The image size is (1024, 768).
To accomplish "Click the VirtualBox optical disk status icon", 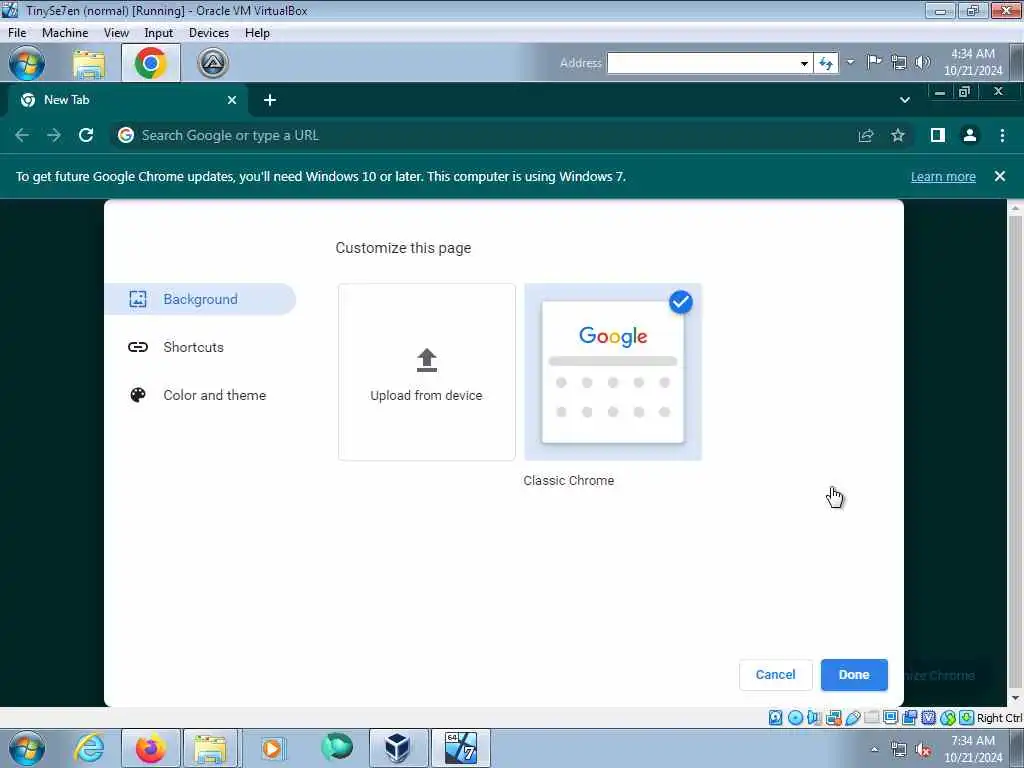I will pyautogui.click(x=795, y=718).
